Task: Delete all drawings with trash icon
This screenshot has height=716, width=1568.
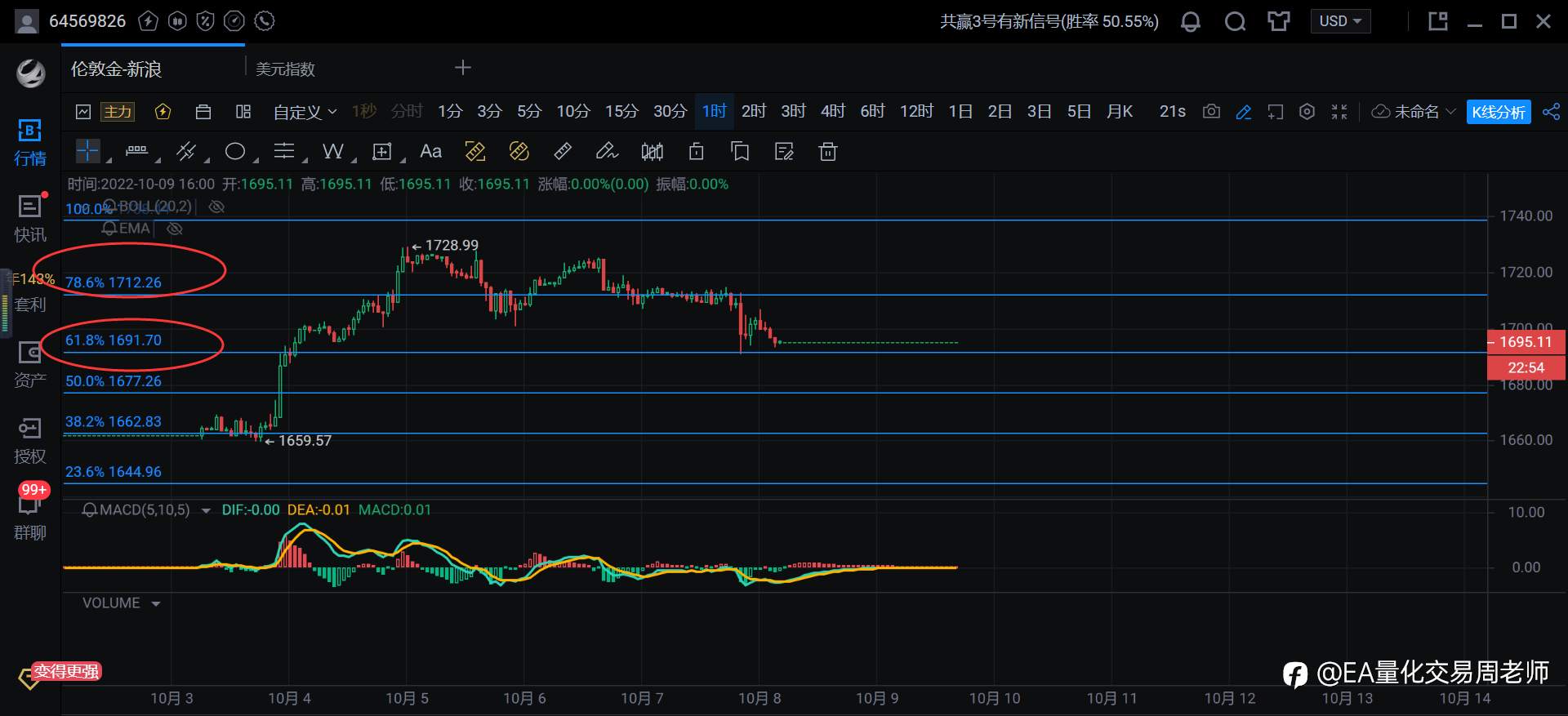Action: click(828, 151)
